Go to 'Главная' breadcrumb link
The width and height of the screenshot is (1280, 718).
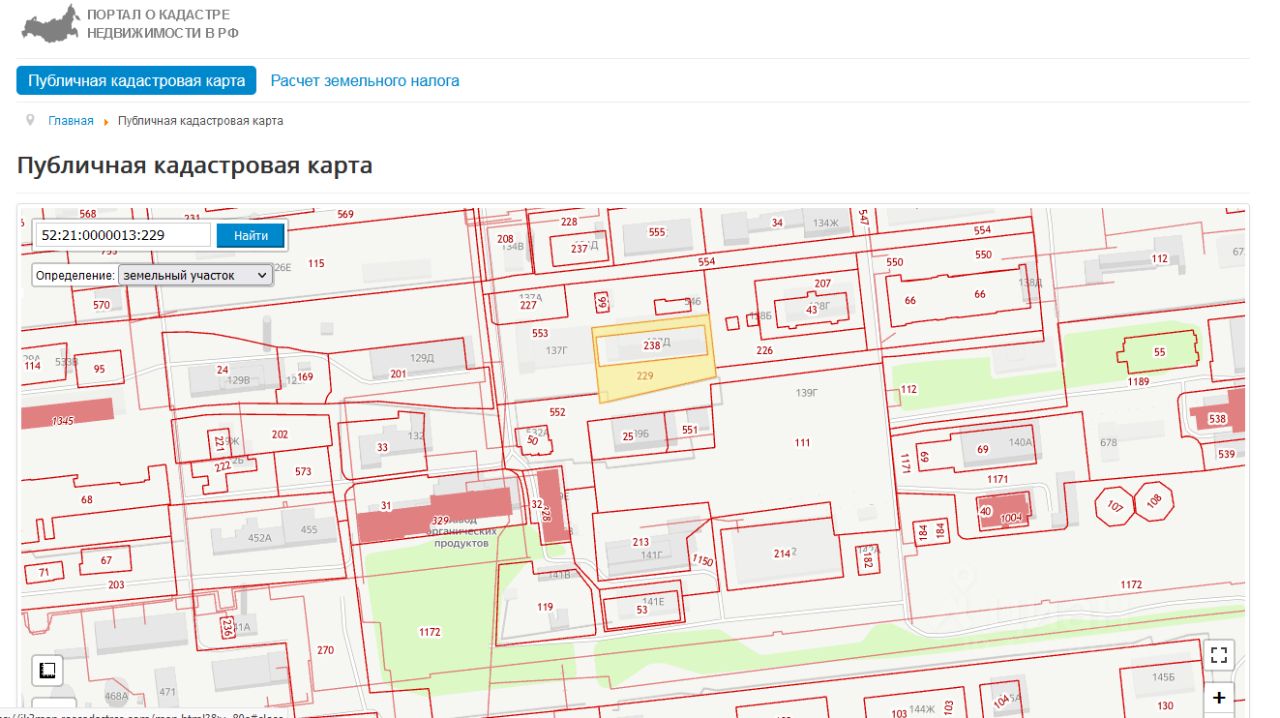tap(71, 121)
